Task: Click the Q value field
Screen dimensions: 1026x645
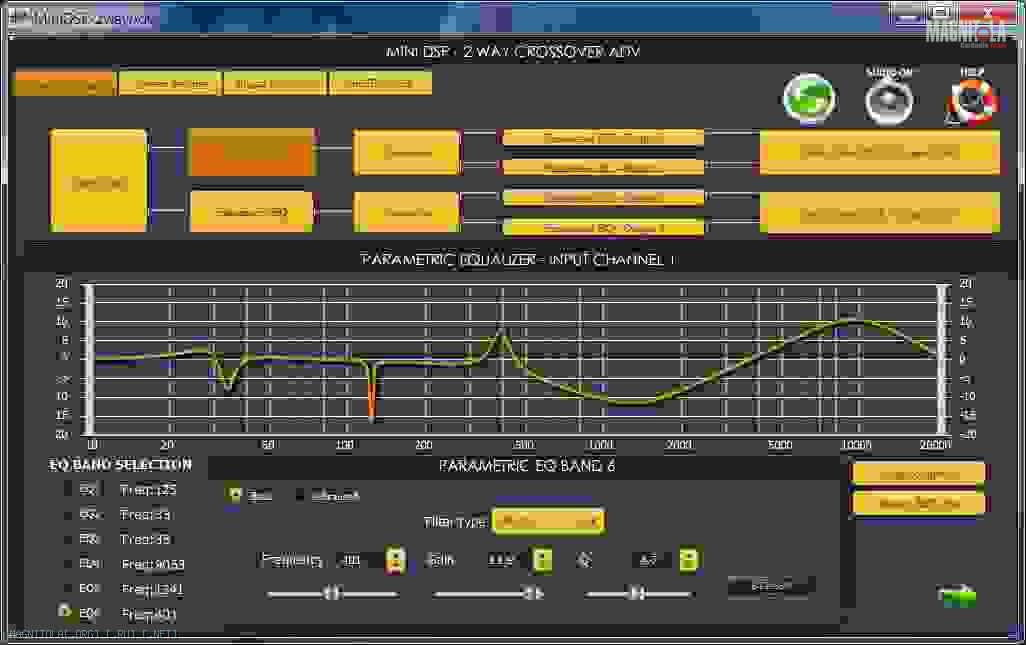Action: (651, 560)
